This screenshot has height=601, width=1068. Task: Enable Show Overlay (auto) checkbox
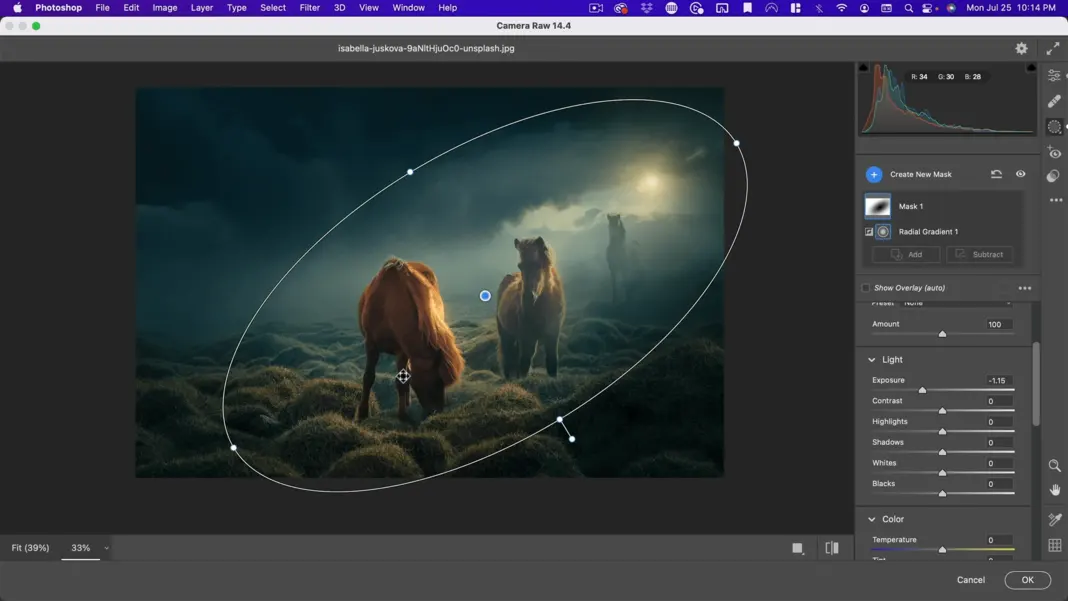coord(865,288)
